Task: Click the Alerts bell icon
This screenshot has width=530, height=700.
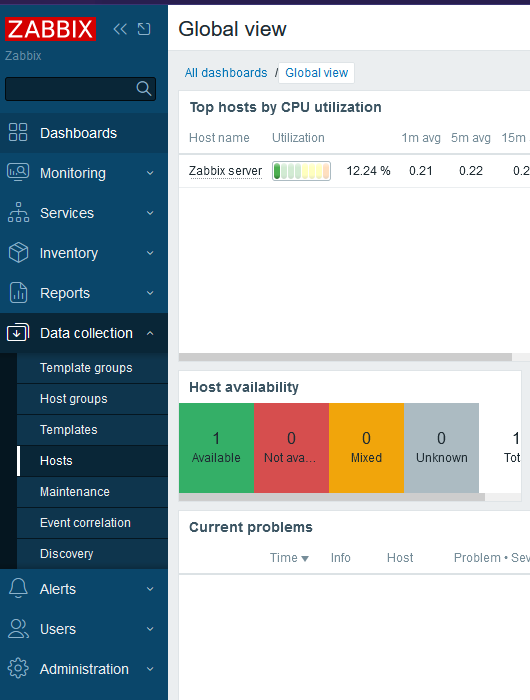Action: coord(18,588)
